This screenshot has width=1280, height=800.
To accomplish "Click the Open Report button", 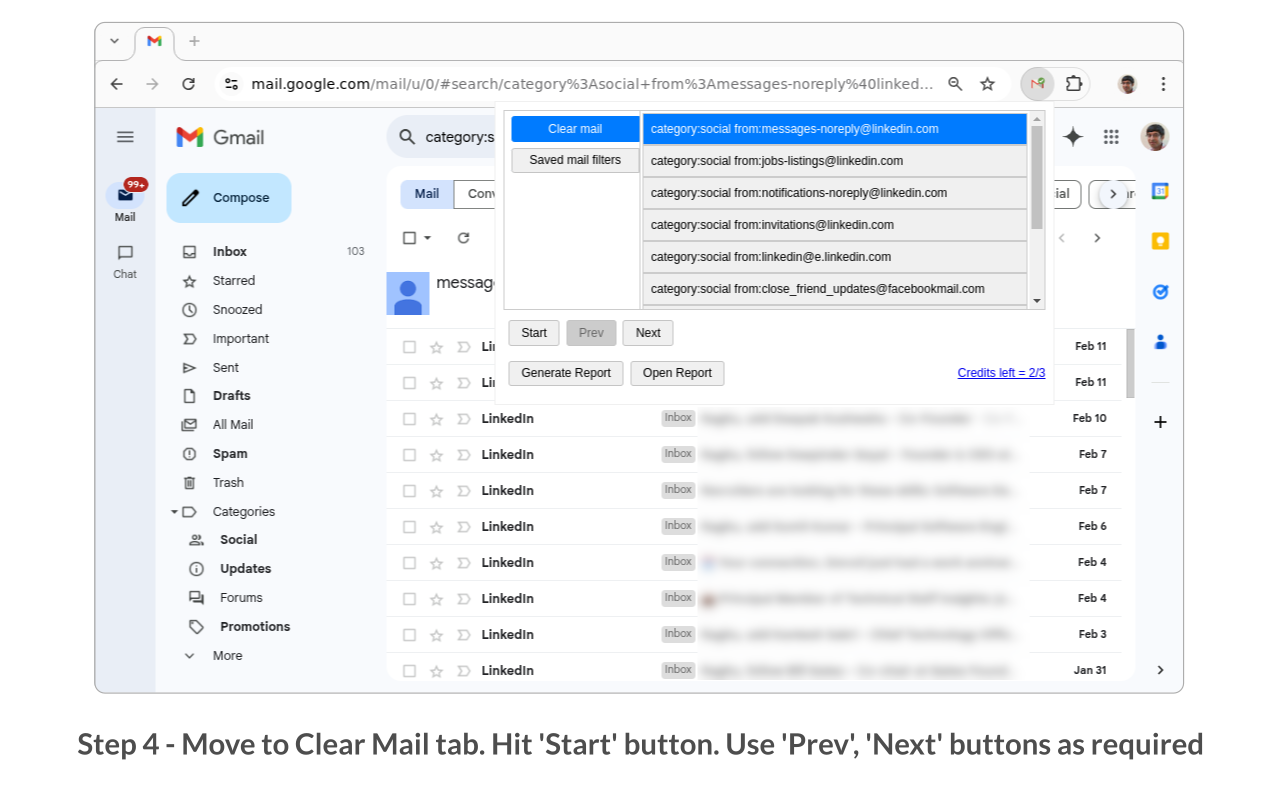I will (677, 373).
